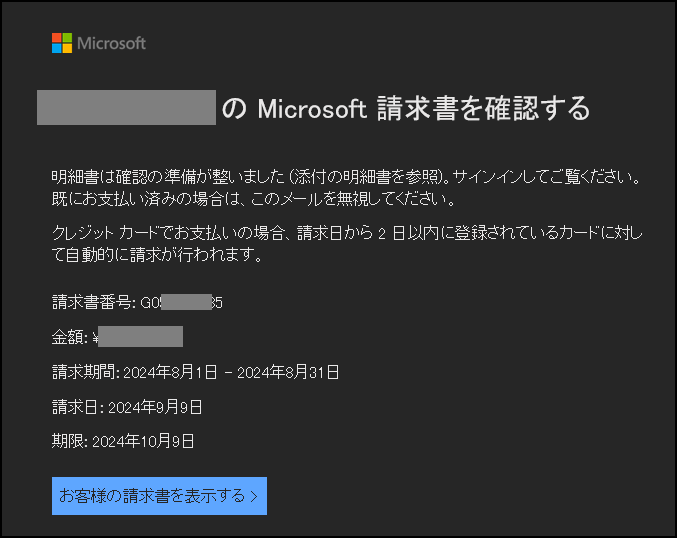Click the redacted invoice number block
Viewport: 677px width, 538px height.
(x=187, y=302)
